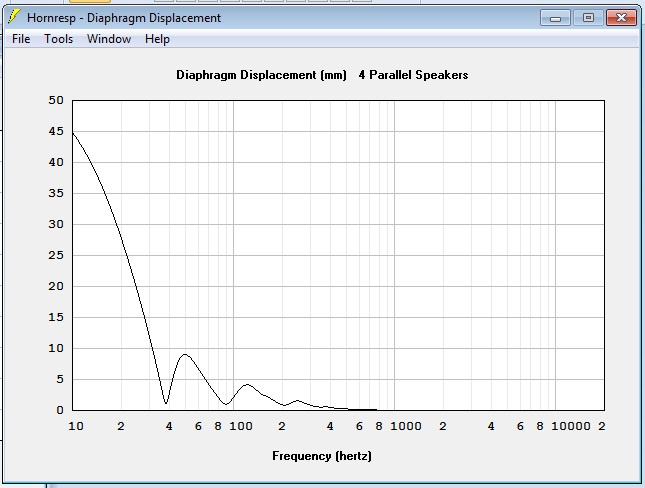Open the Help menu
The height and width of the screenshot is (488, 645).
coord(157,39)
